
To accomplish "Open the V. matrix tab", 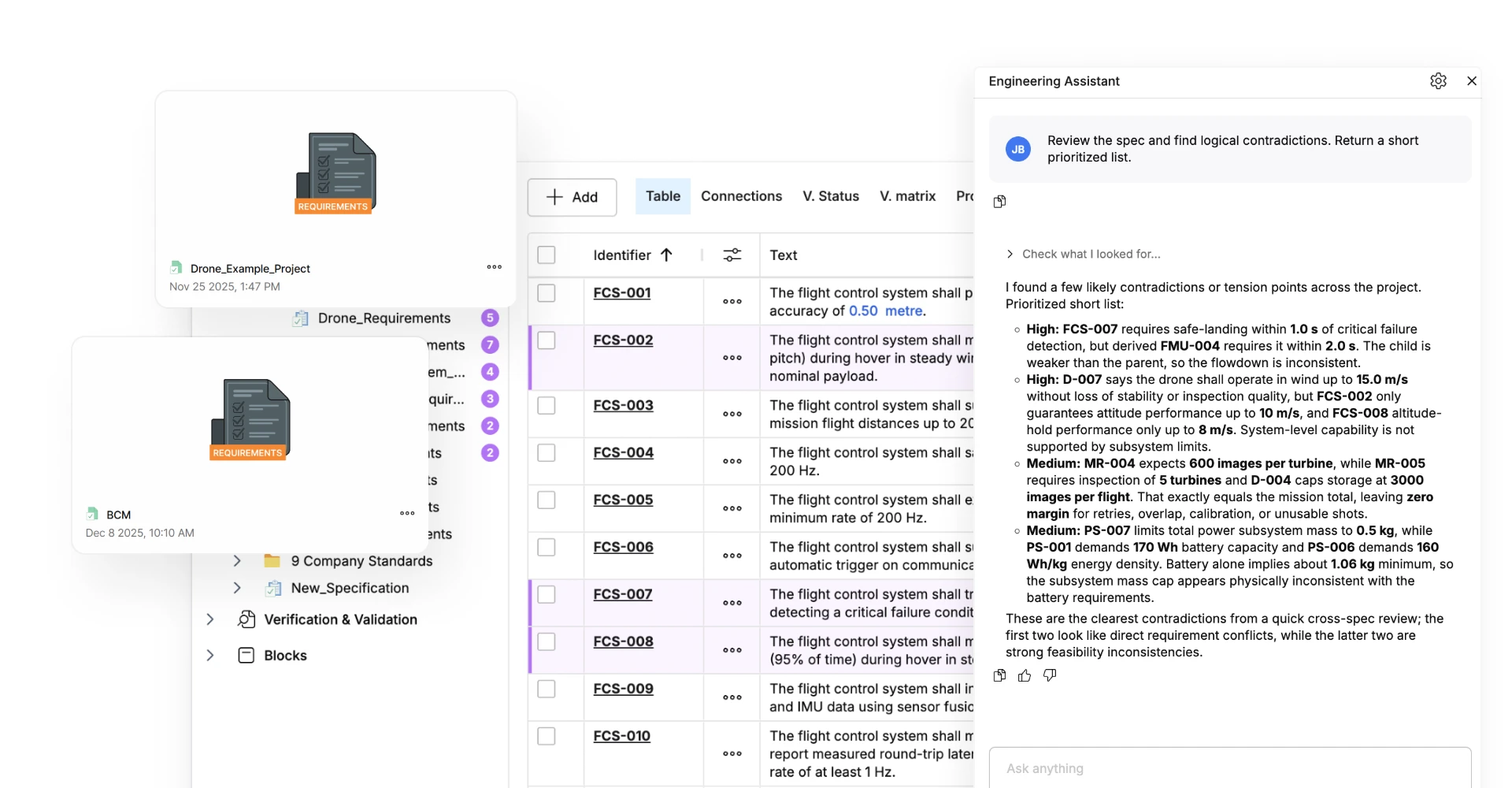I will tap(907, 196).
